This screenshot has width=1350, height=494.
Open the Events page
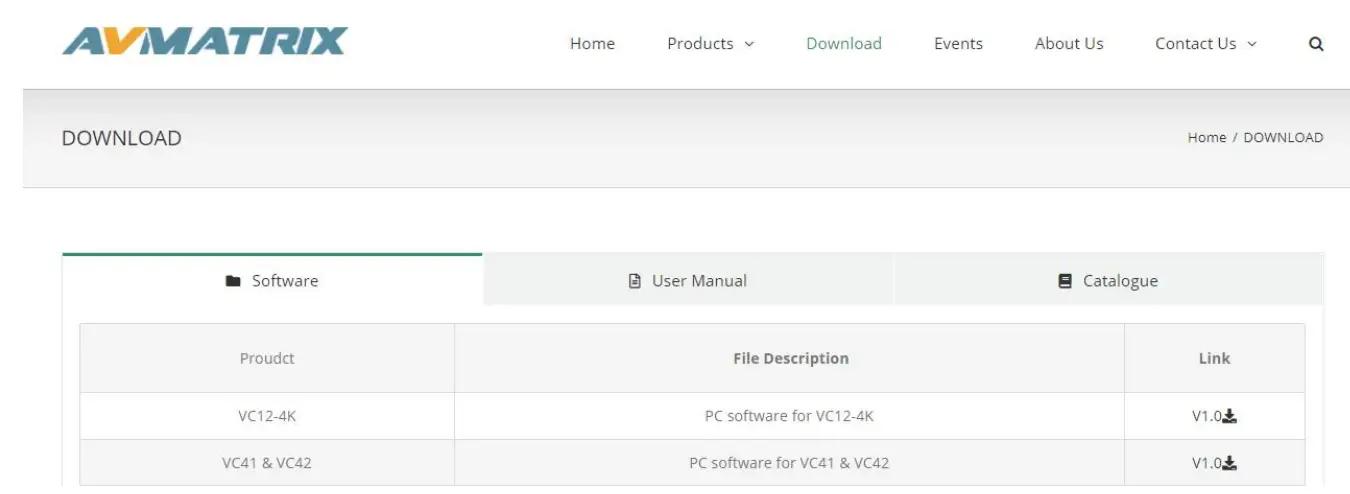[958, 44]
